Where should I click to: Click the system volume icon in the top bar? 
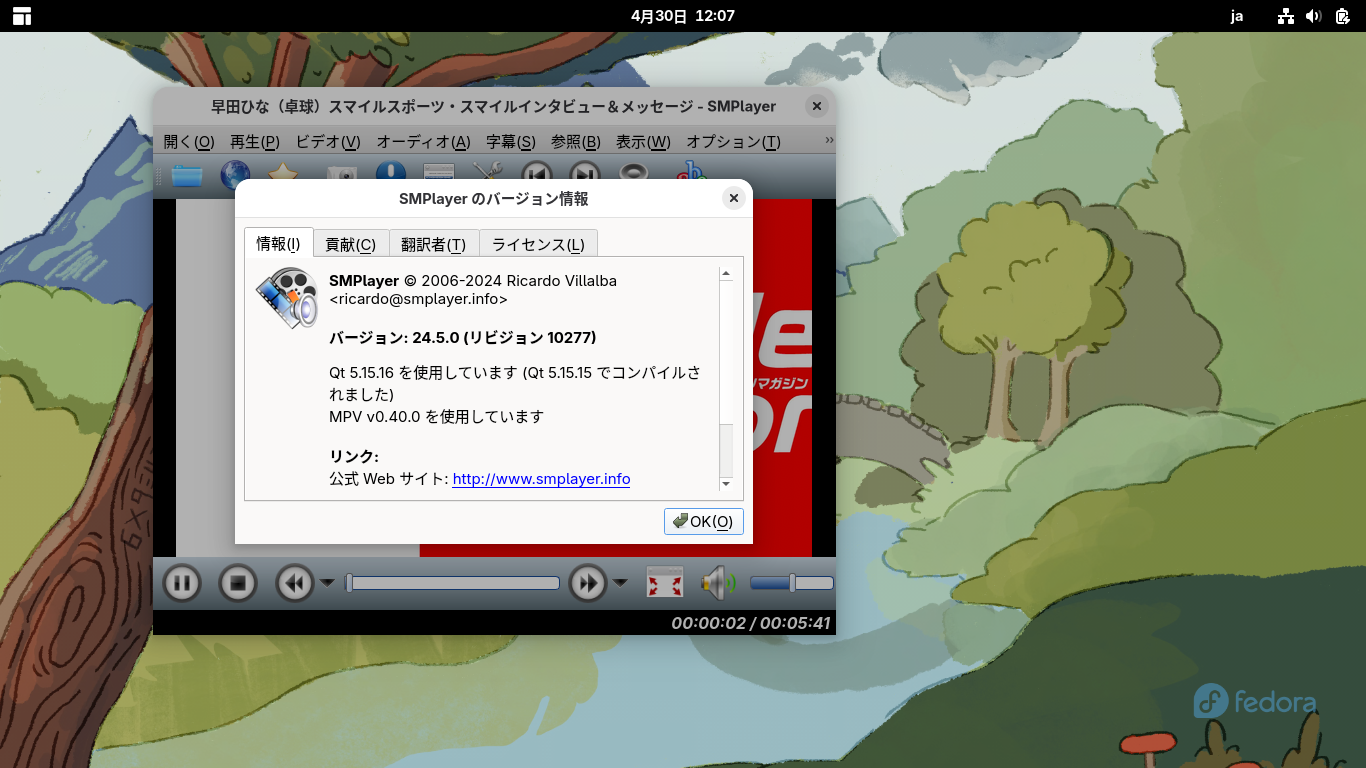(x=1313, y=16)
